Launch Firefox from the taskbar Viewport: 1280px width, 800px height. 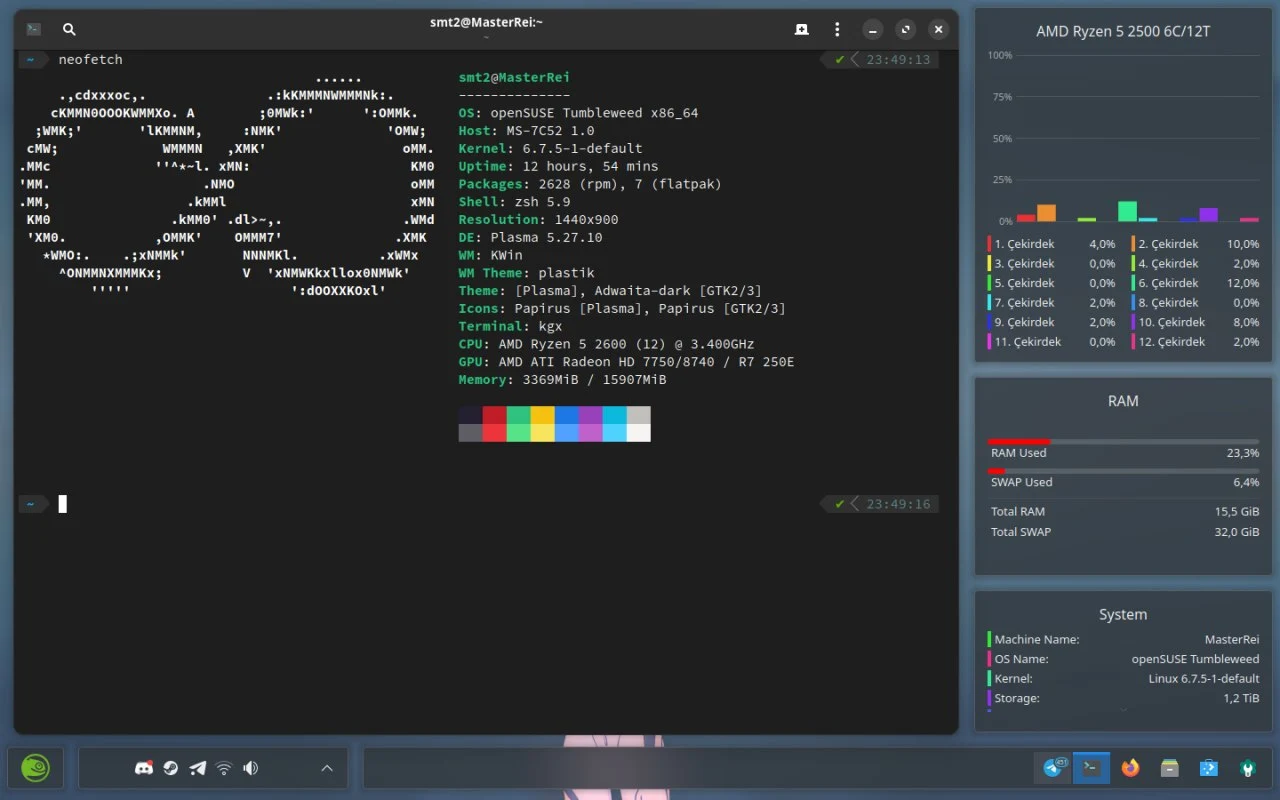[x=1130, y=768]
